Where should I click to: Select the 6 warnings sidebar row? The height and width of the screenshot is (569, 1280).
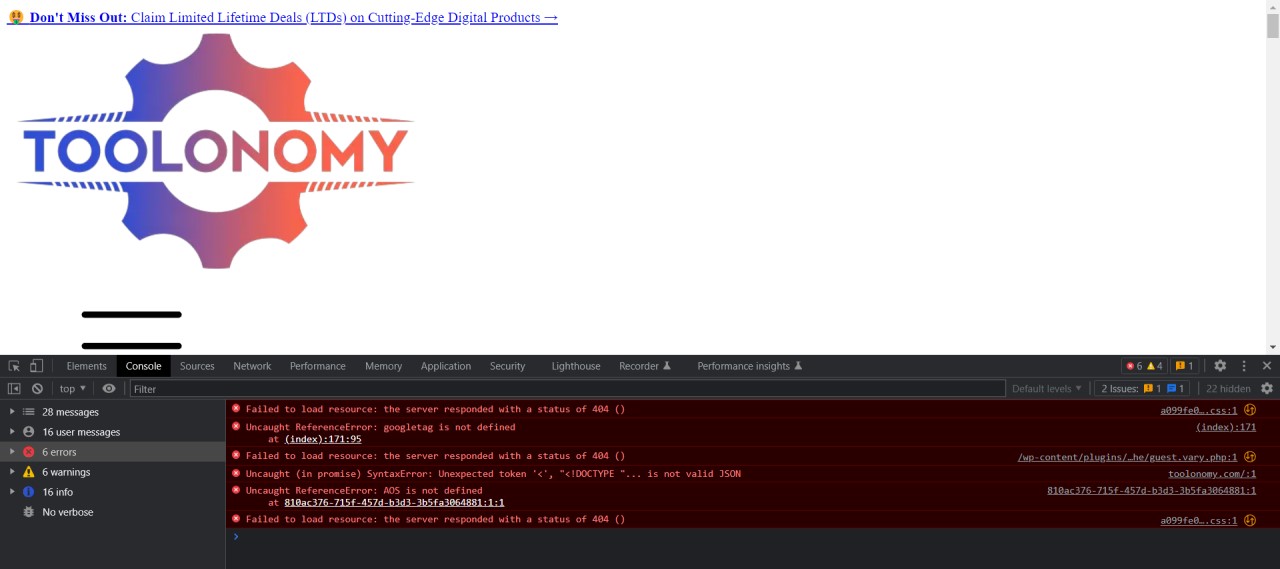[x=112, y=472]
